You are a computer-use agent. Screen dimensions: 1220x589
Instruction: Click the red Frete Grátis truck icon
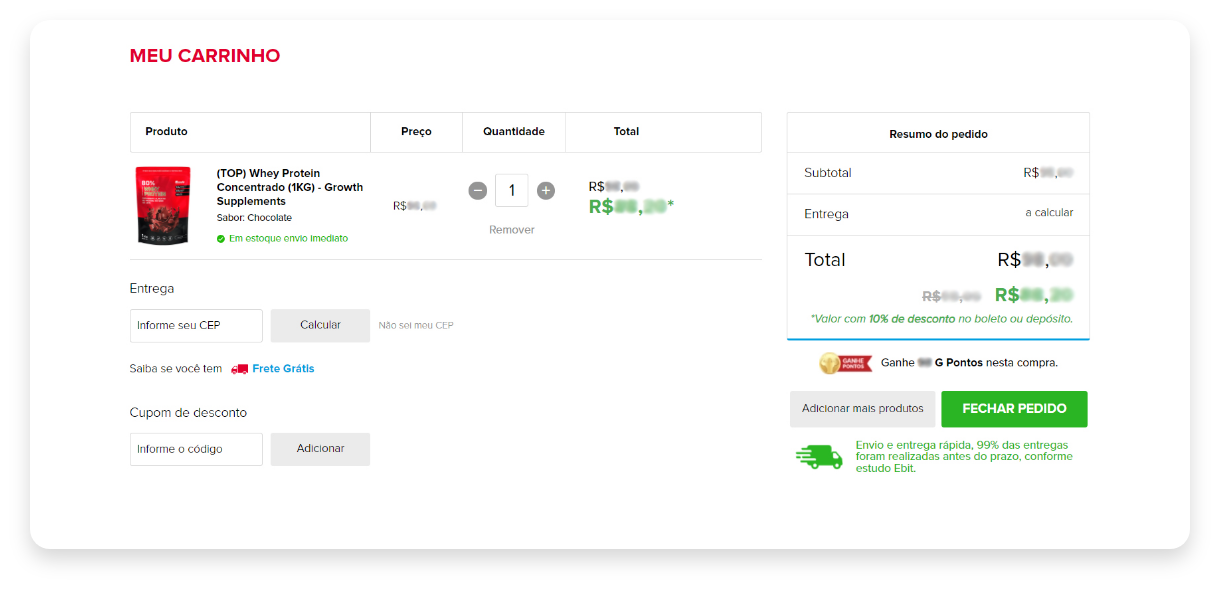click(x=239, y=369)
